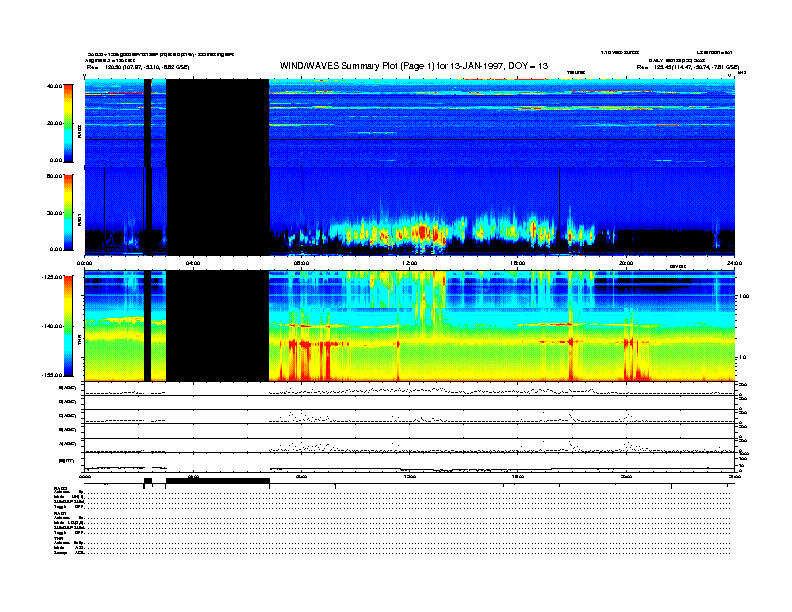This screenshot has height=612, width=792.
Task: Click the 40.00 label on RAD2 axis
Action: pyautogui.click(x=53, y=86)
